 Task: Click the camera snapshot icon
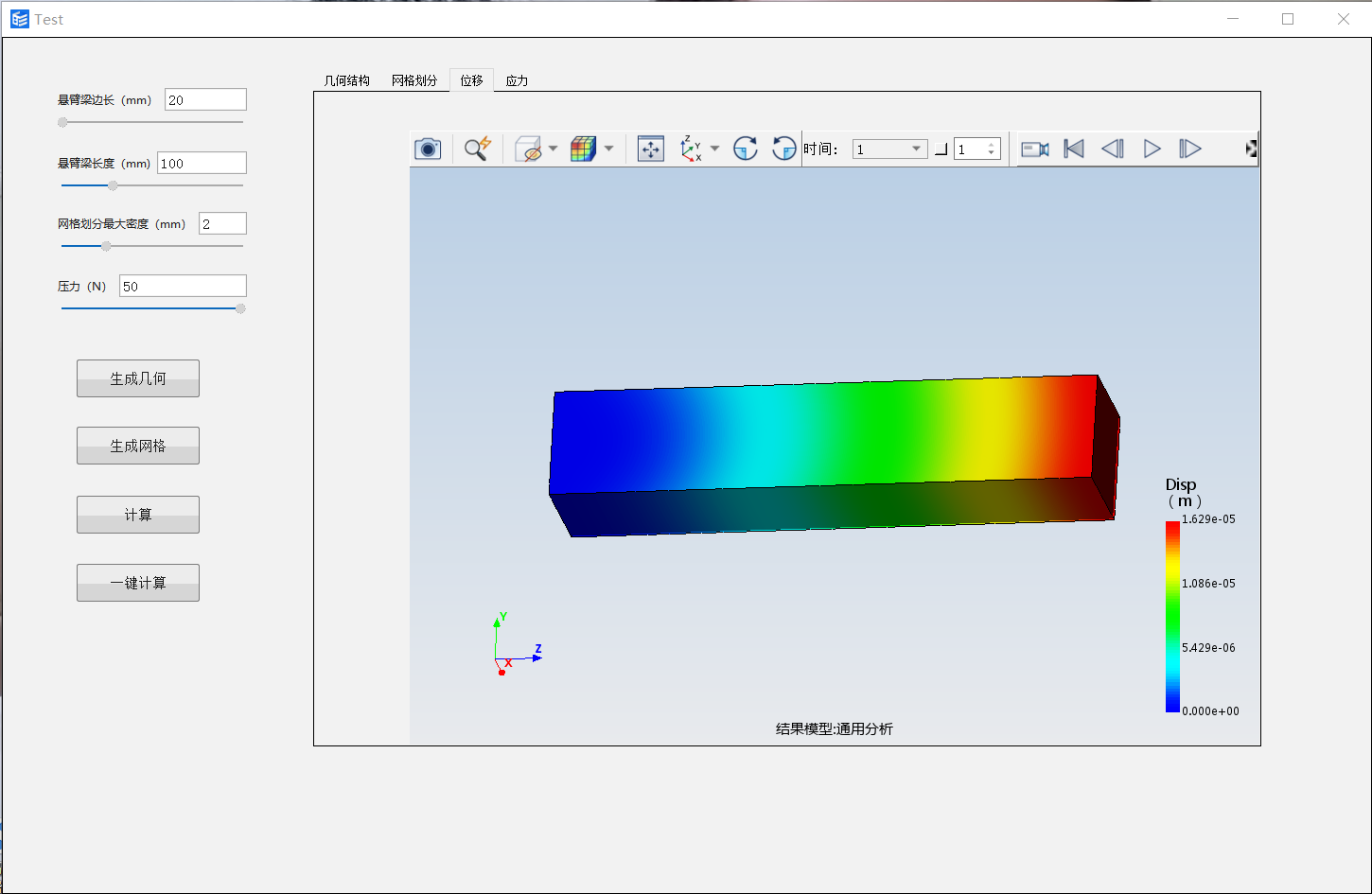(428, 149)
